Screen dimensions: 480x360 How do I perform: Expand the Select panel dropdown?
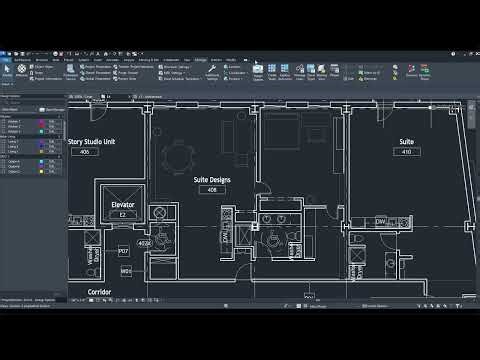click(7, 84)
